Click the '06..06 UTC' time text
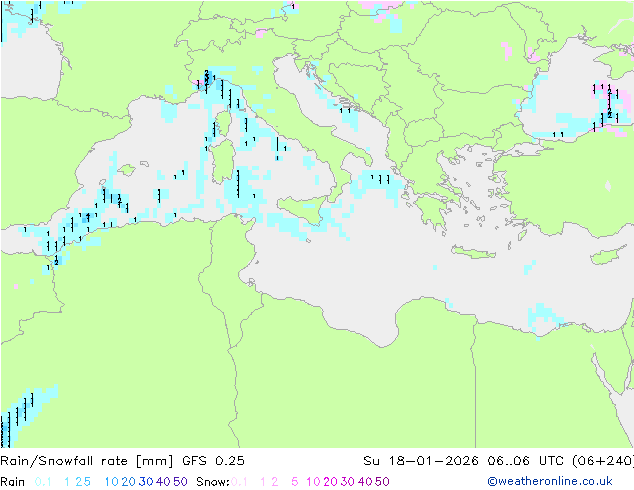 coord(523,461)
